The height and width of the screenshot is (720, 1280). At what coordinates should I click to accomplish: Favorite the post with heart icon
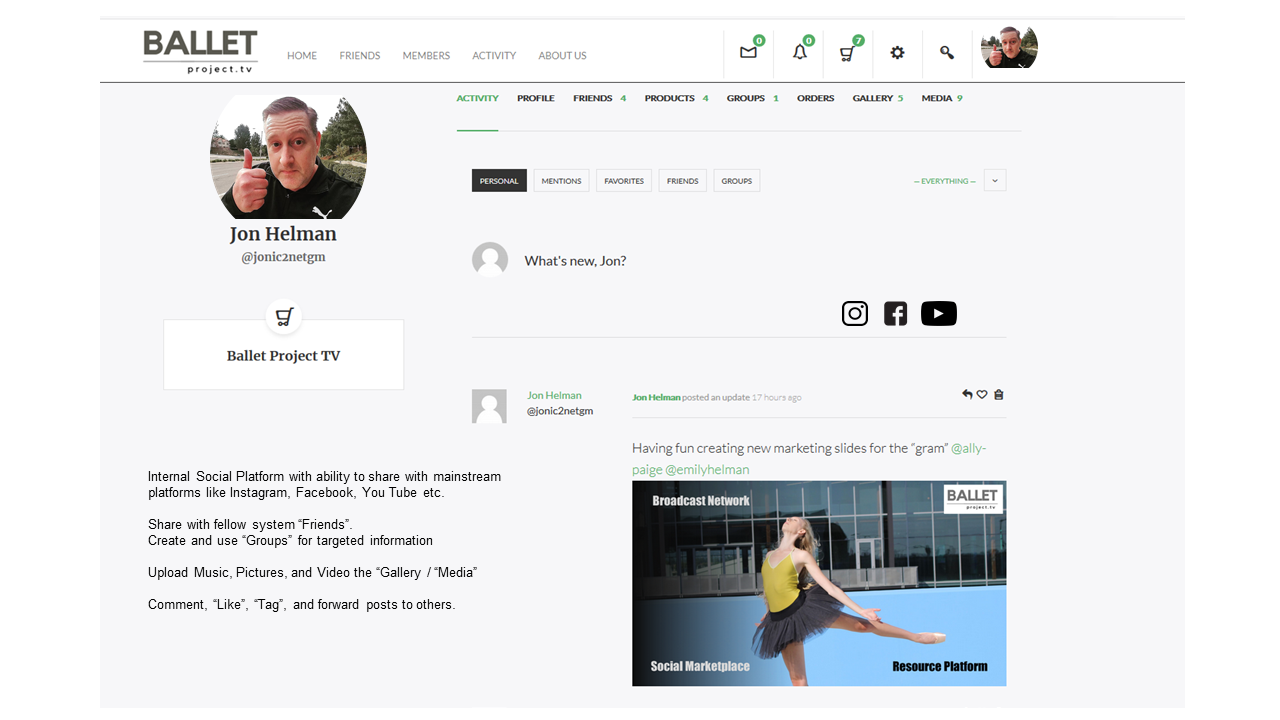(982, 395)
